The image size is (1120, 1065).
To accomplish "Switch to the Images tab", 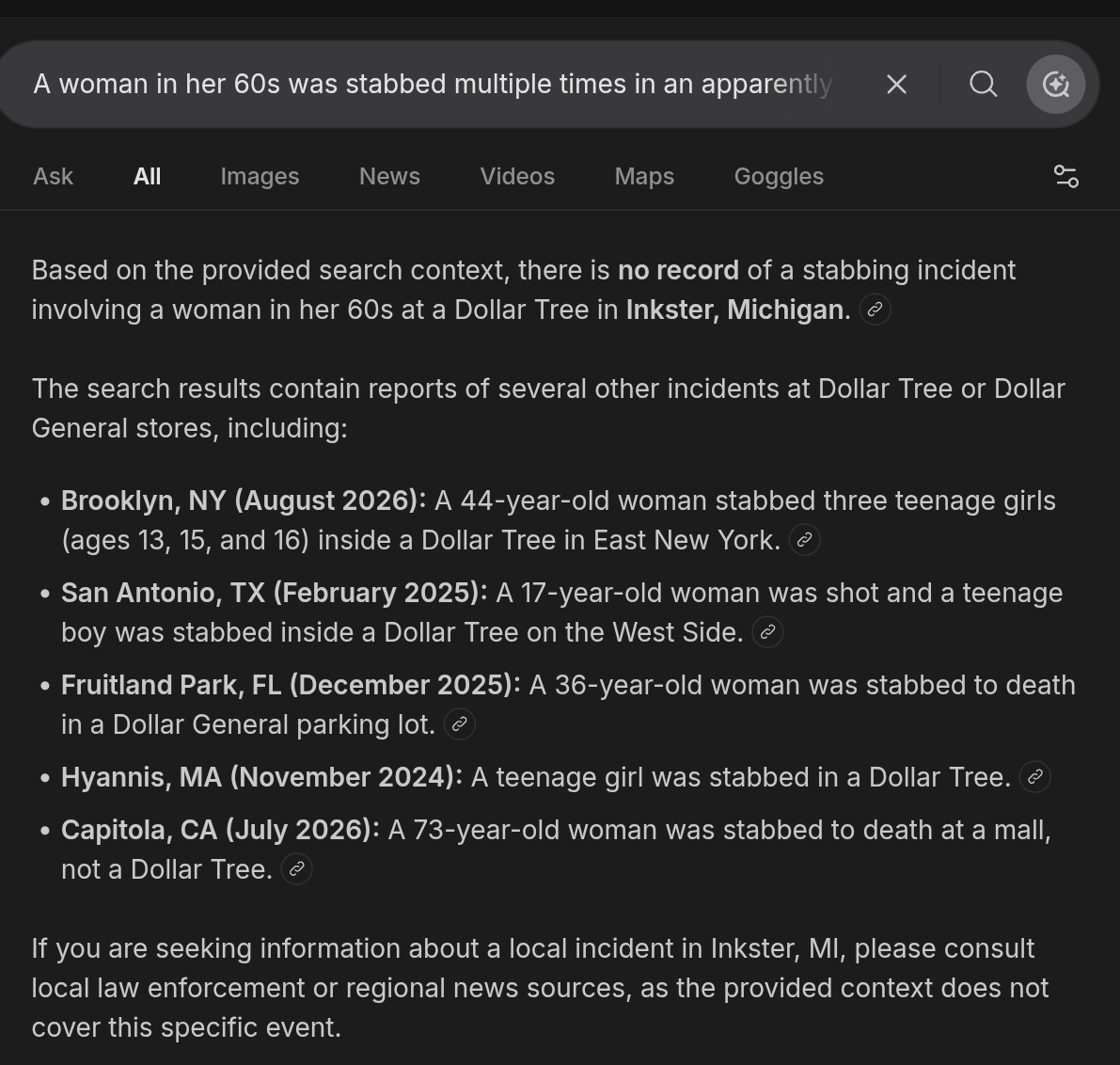I will 260,177.
